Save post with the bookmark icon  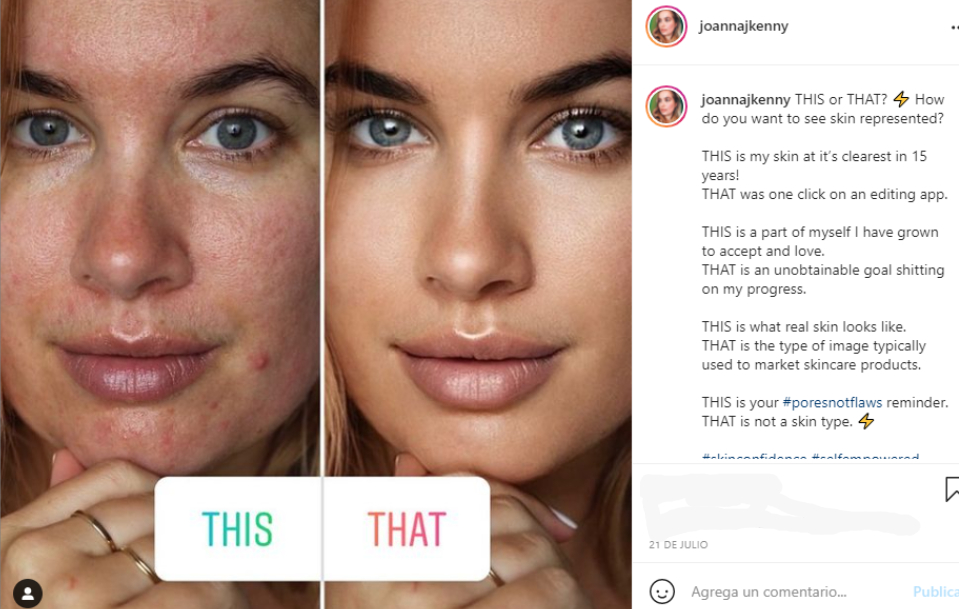[952, 489]
